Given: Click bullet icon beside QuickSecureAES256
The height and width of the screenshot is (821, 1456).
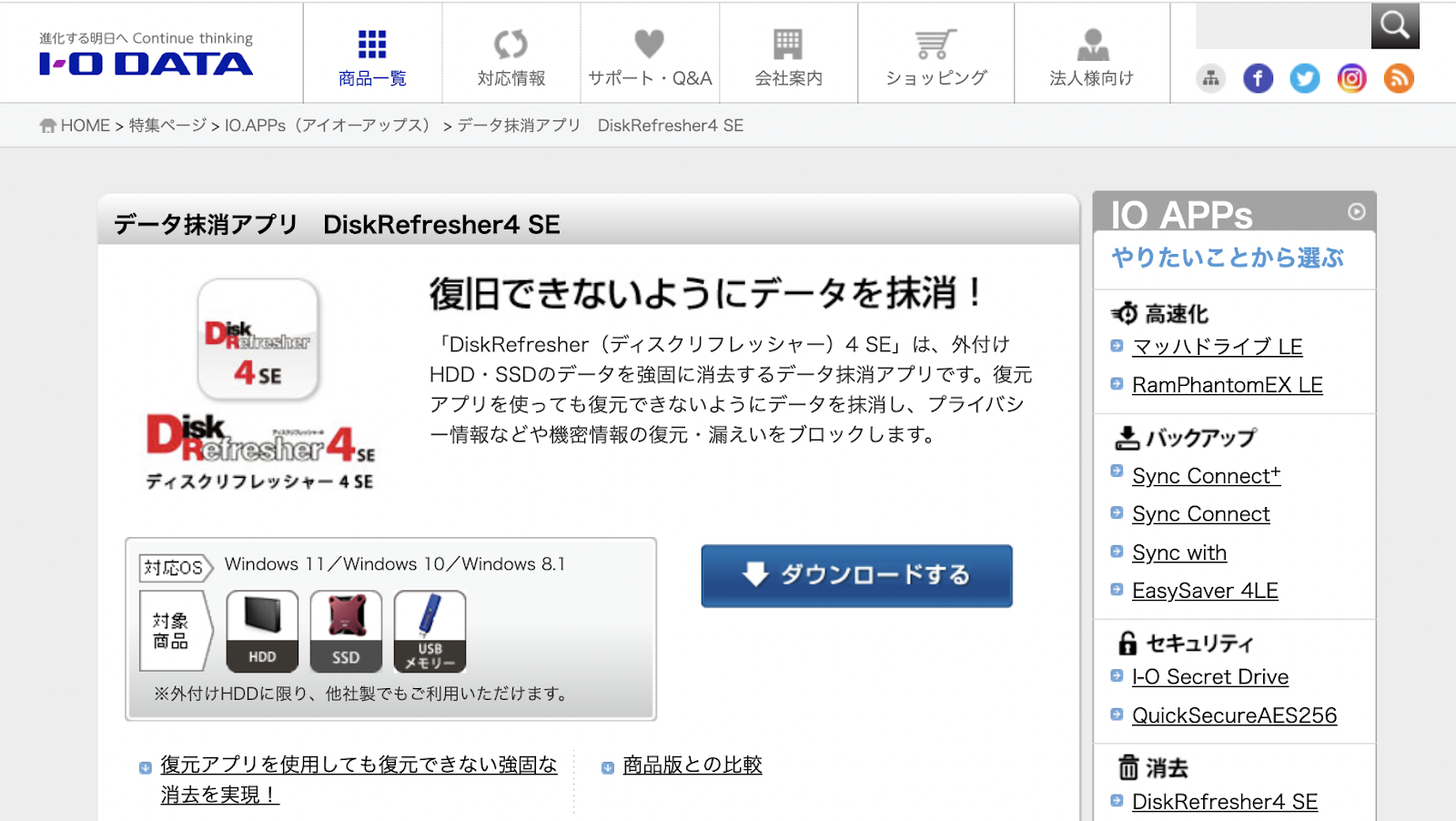Looking at the screenshot, I should [x=1117, y=715].
